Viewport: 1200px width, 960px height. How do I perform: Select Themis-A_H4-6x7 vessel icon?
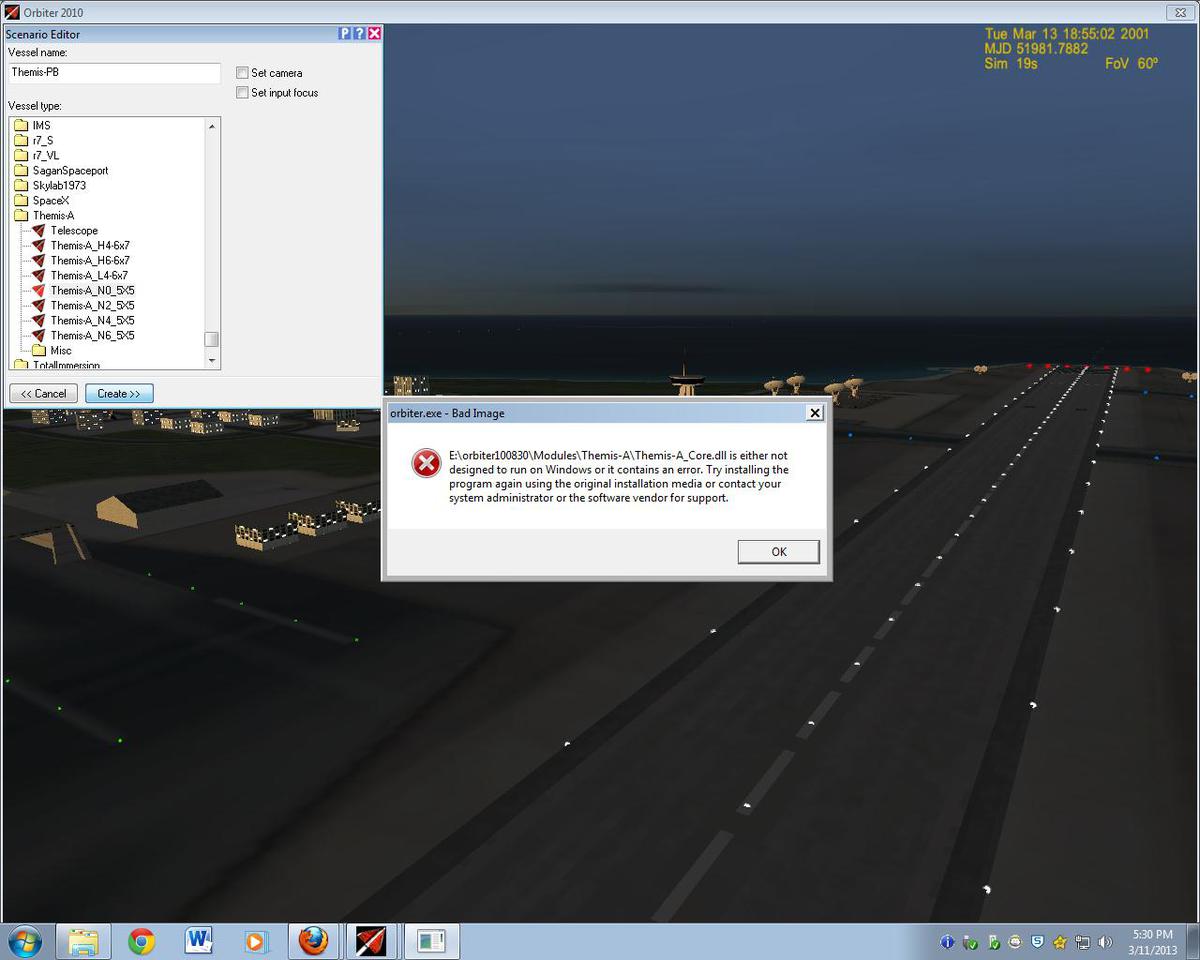39,245
